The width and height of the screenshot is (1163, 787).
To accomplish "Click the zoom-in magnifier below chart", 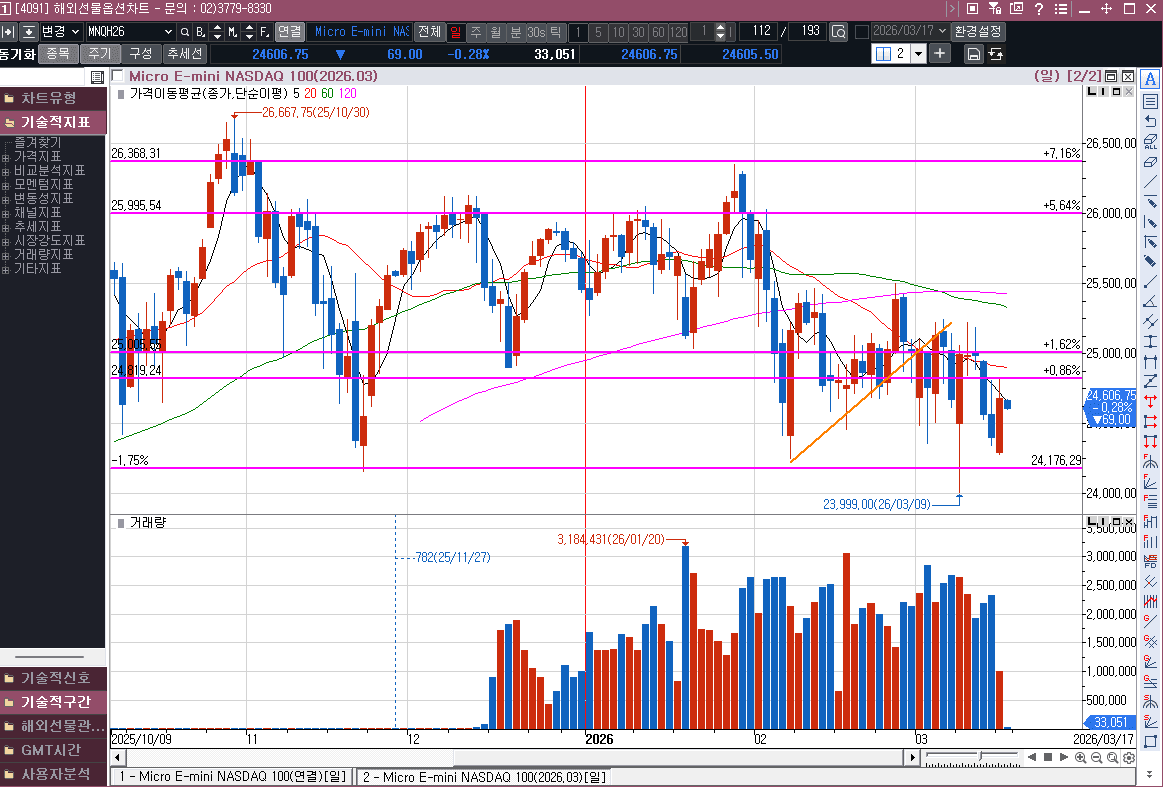I will click(x=1081, y=758).
